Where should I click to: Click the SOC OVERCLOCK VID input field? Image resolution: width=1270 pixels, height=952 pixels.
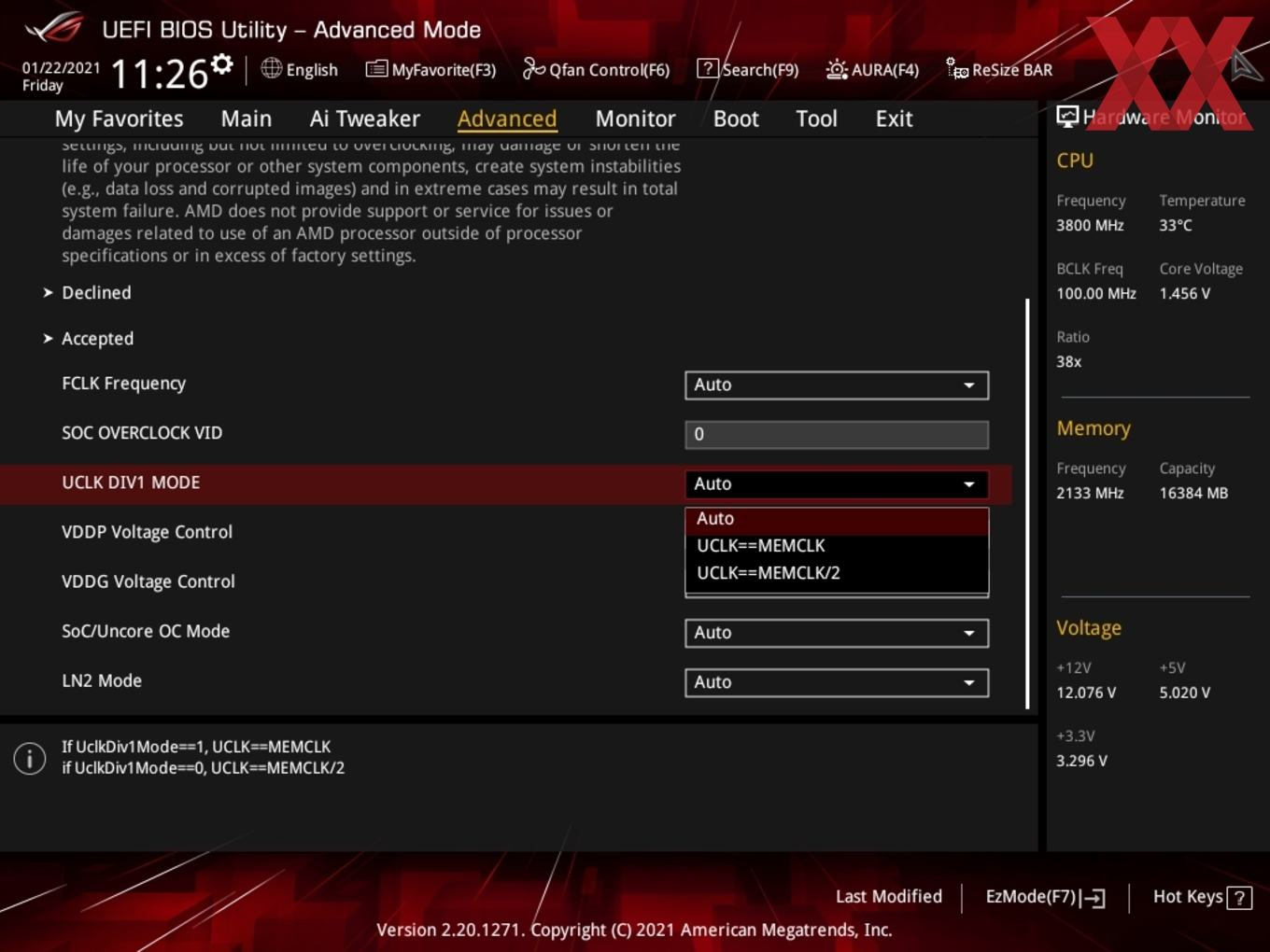(837, 434)
